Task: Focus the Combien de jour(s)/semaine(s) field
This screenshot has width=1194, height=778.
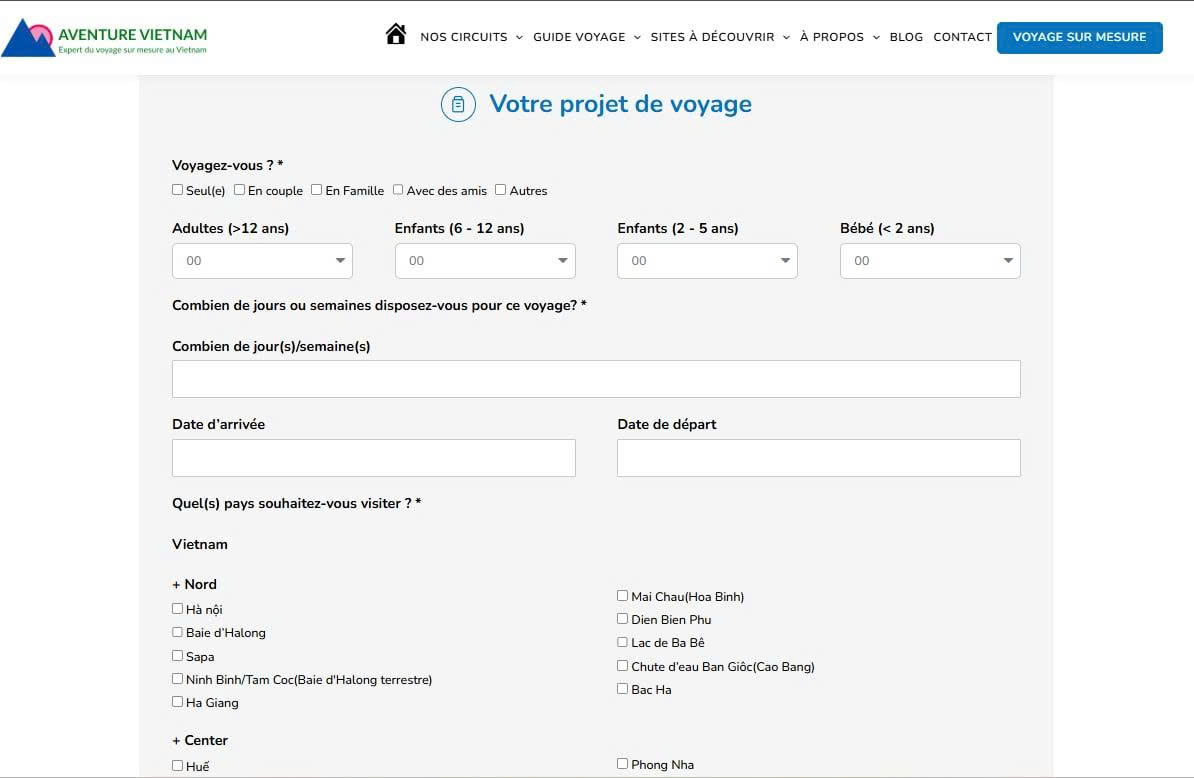Action: click(596, 379)
